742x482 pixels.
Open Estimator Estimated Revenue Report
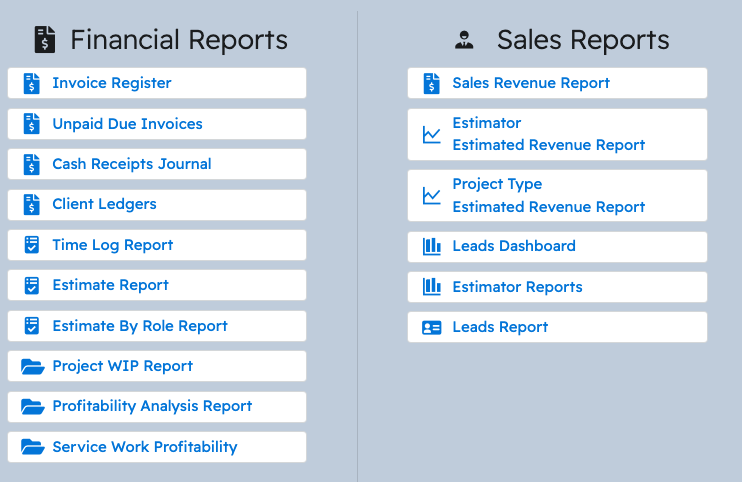click(557, 135)
